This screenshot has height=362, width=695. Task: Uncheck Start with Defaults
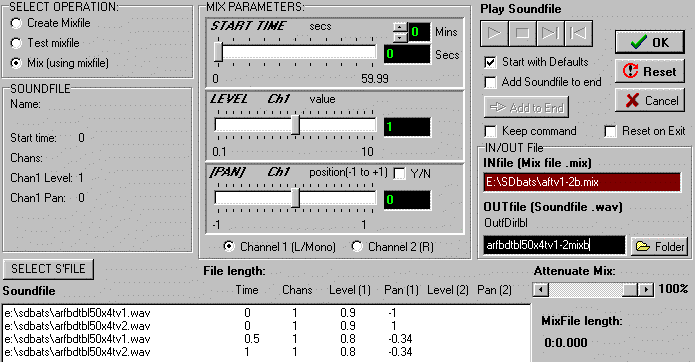coord(490,62)
